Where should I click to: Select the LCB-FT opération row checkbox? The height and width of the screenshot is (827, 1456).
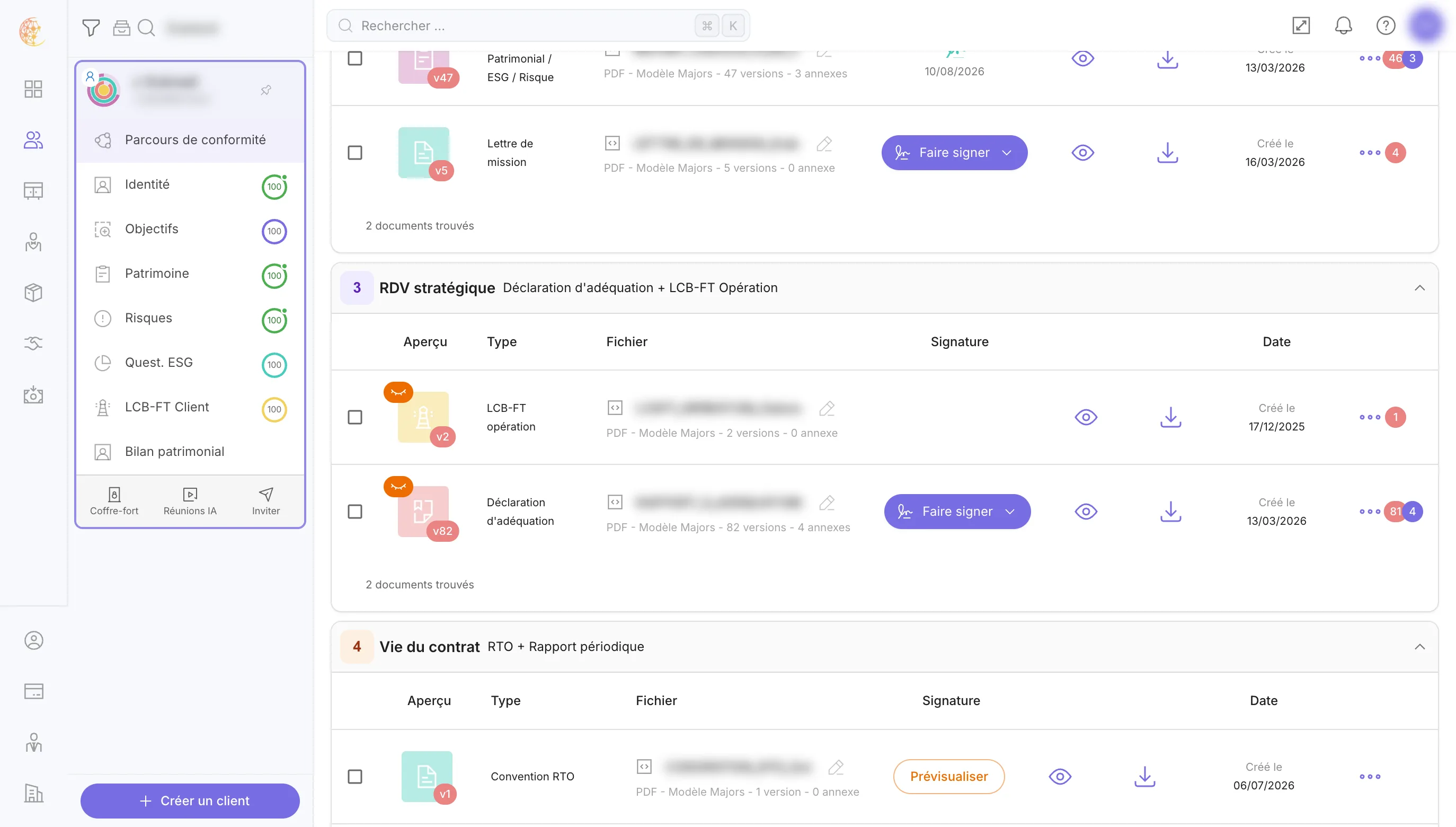coord(355,418)
